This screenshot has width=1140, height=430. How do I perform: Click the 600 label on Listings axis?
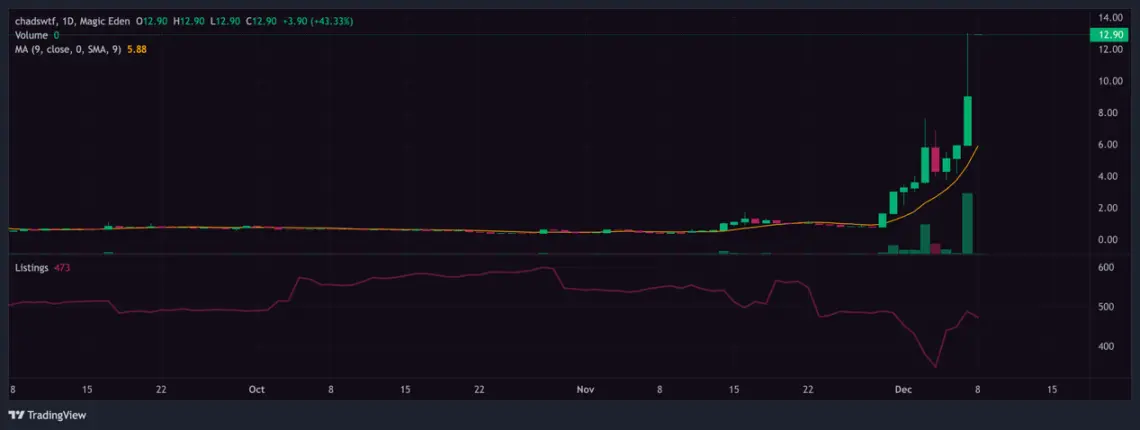[x=1105, y=268]
